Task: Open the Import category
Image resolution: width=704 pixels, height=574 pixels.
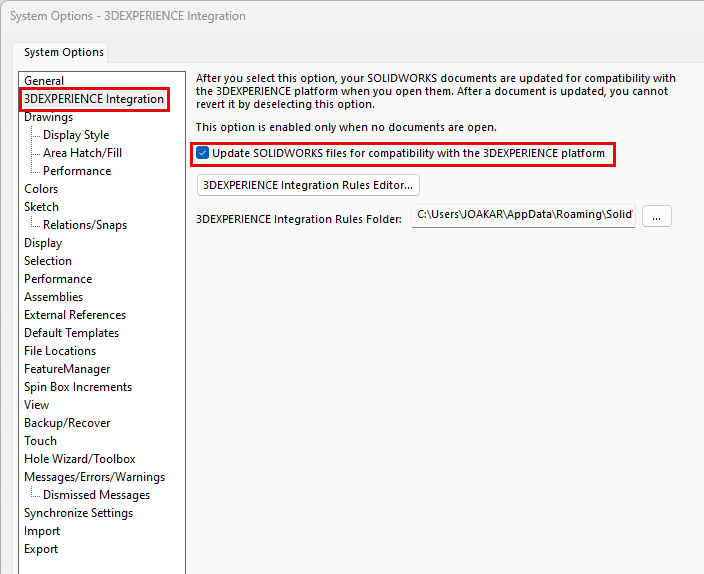Action: point(42,530)
